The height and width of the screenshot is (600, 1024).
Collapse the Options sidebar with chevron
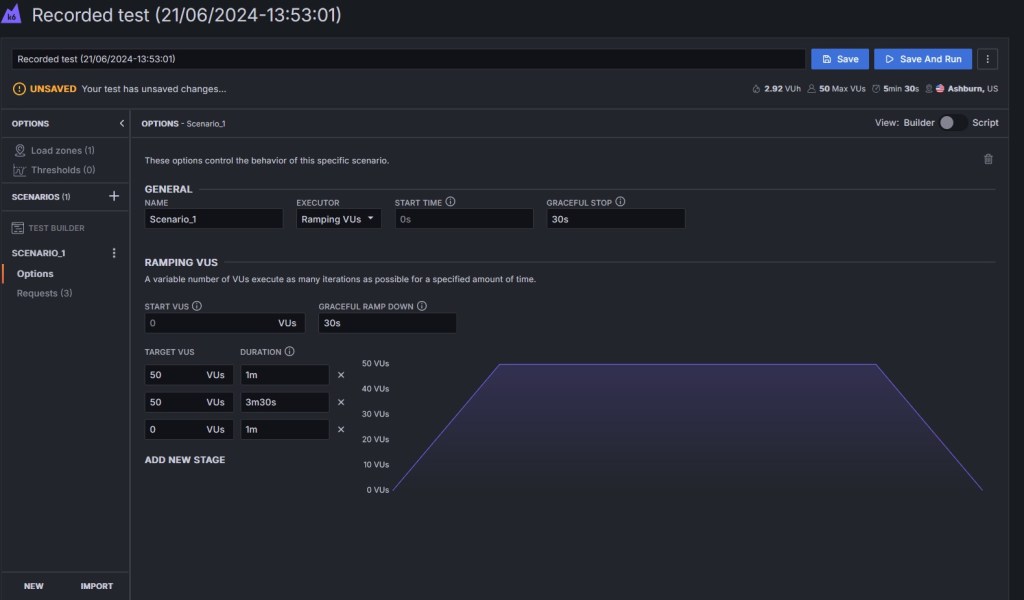coord(121,123)
